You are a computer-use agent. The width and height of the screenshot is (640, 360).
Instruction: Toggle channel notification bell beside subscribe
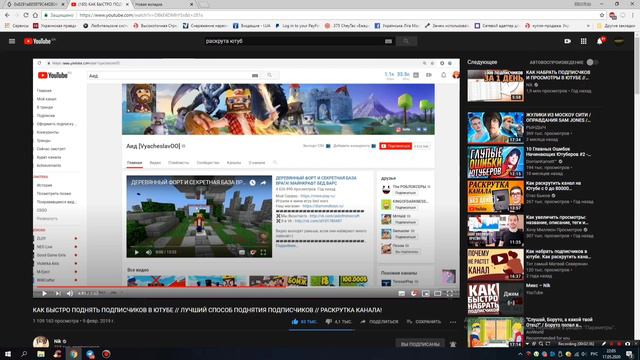pyautogui.click(x=453, y=344)
